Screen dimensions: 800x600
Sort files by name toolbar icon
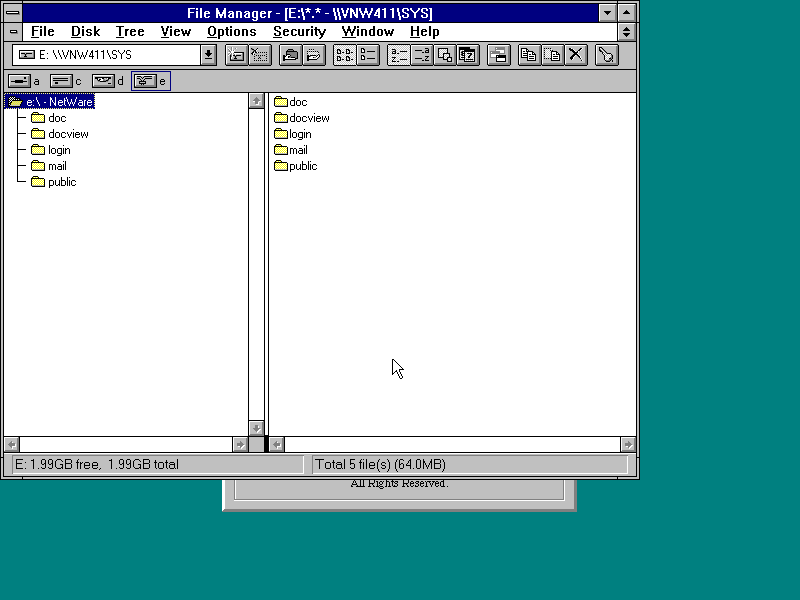(x=398, y=55)
